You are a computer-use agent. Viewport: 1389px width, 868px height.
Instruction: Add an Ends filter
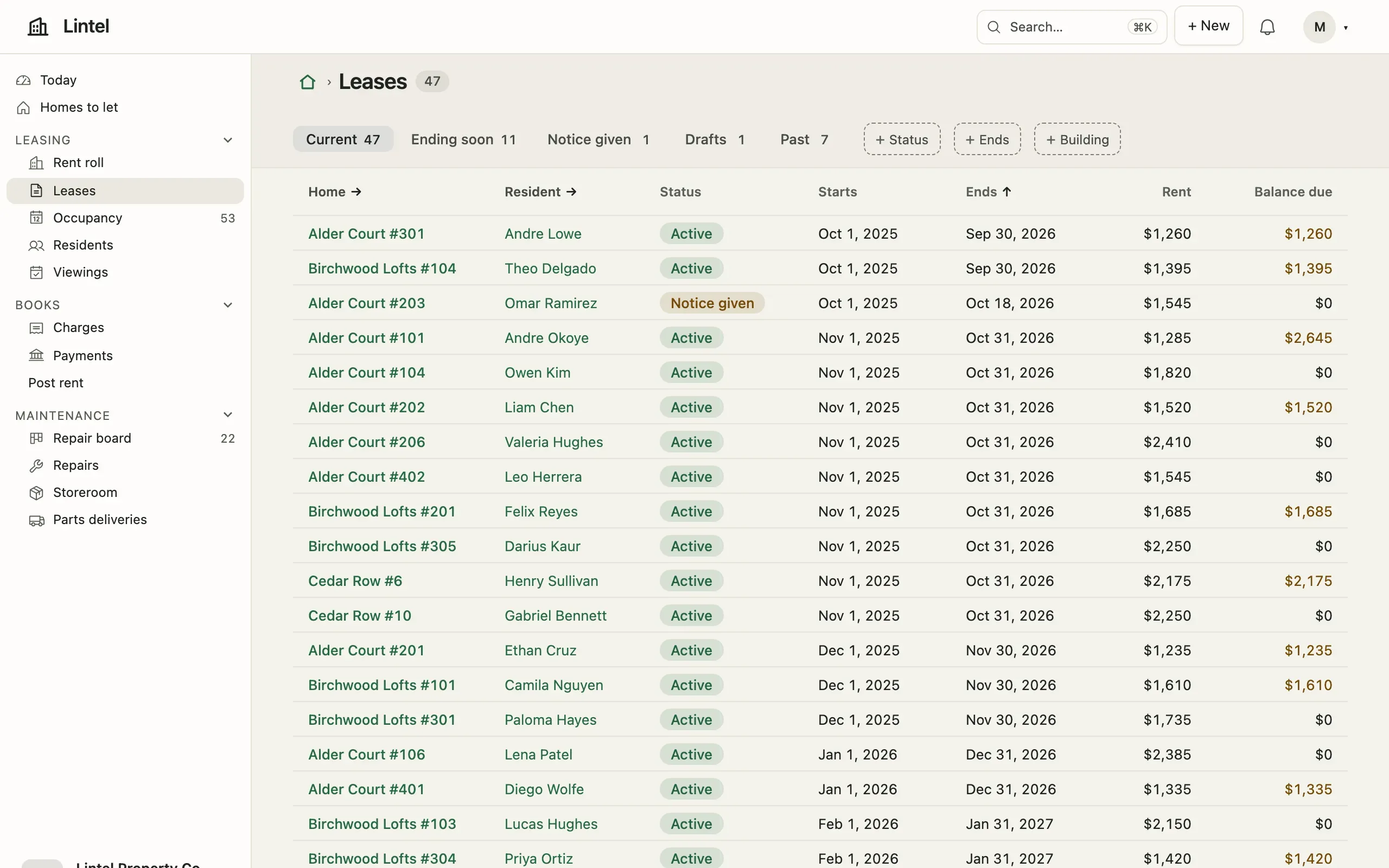coord(987,139)
